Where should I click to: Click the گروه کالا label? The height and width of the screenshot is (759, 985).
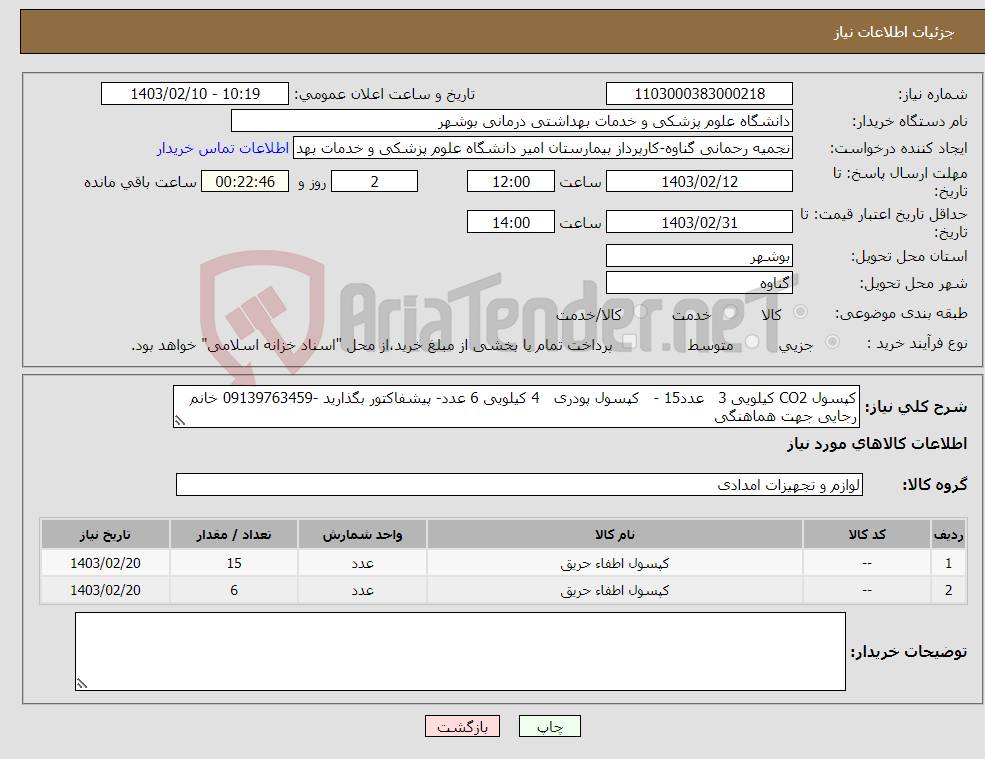coord(935,484)
